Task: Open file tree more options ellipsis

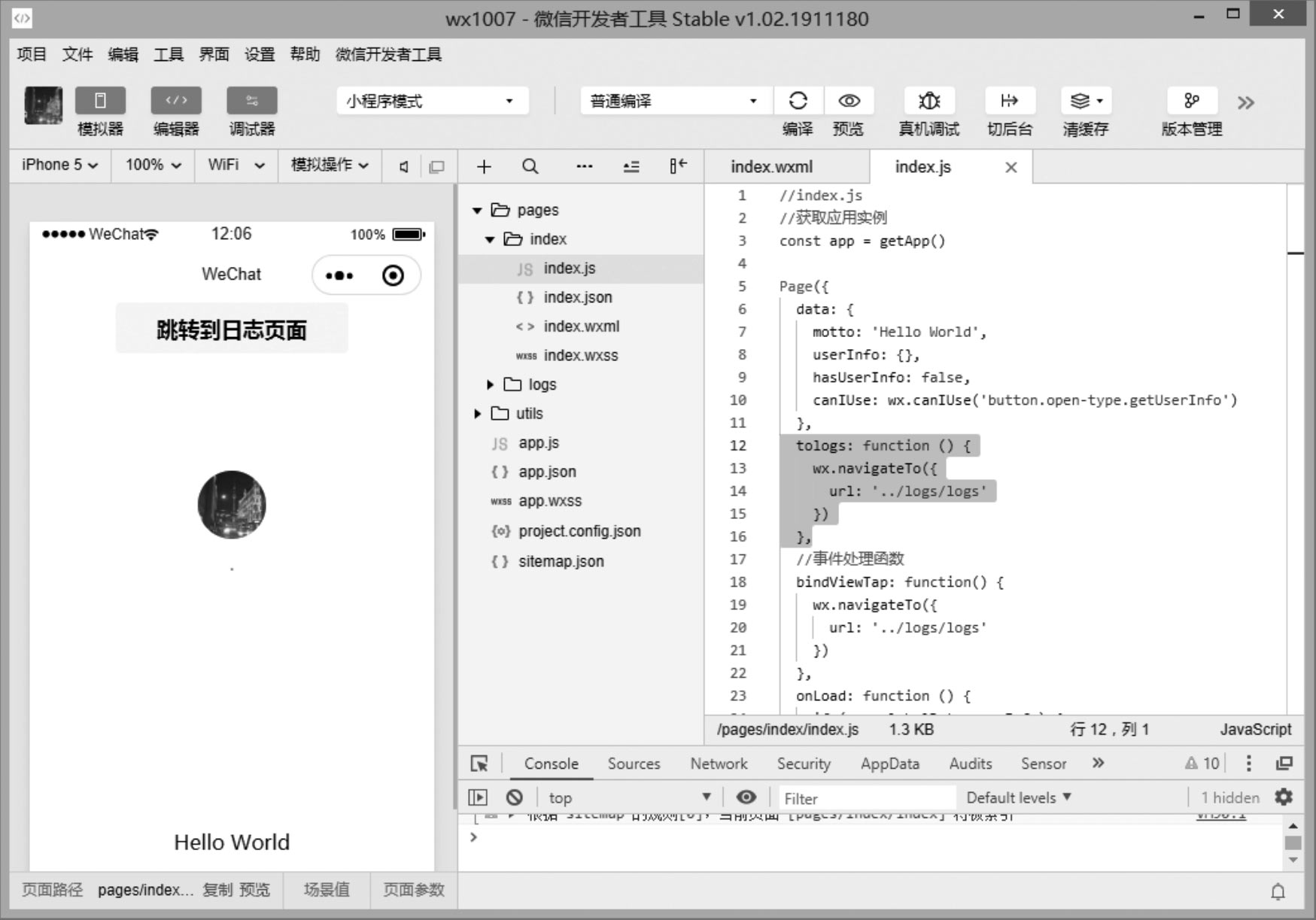Action: (585, 166)
